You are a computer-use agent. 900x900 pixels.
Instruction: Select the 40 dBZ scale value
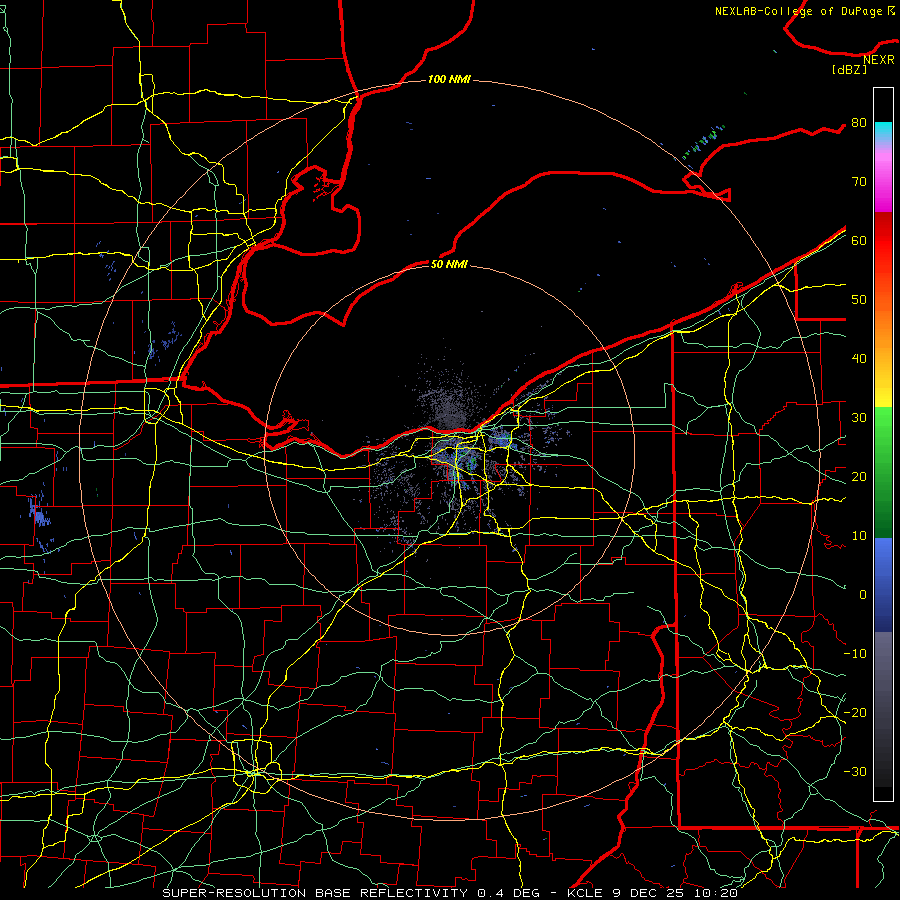pos(859,359)
